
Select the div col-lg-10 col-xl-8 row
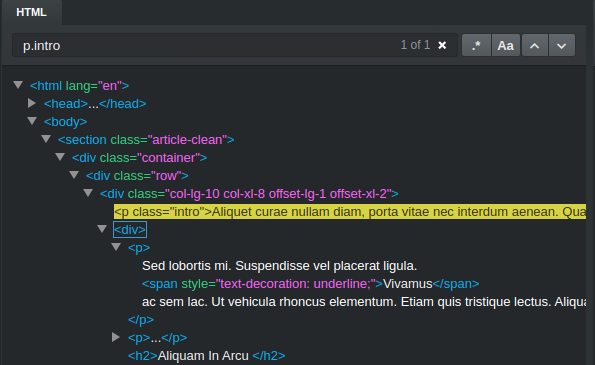249,194
